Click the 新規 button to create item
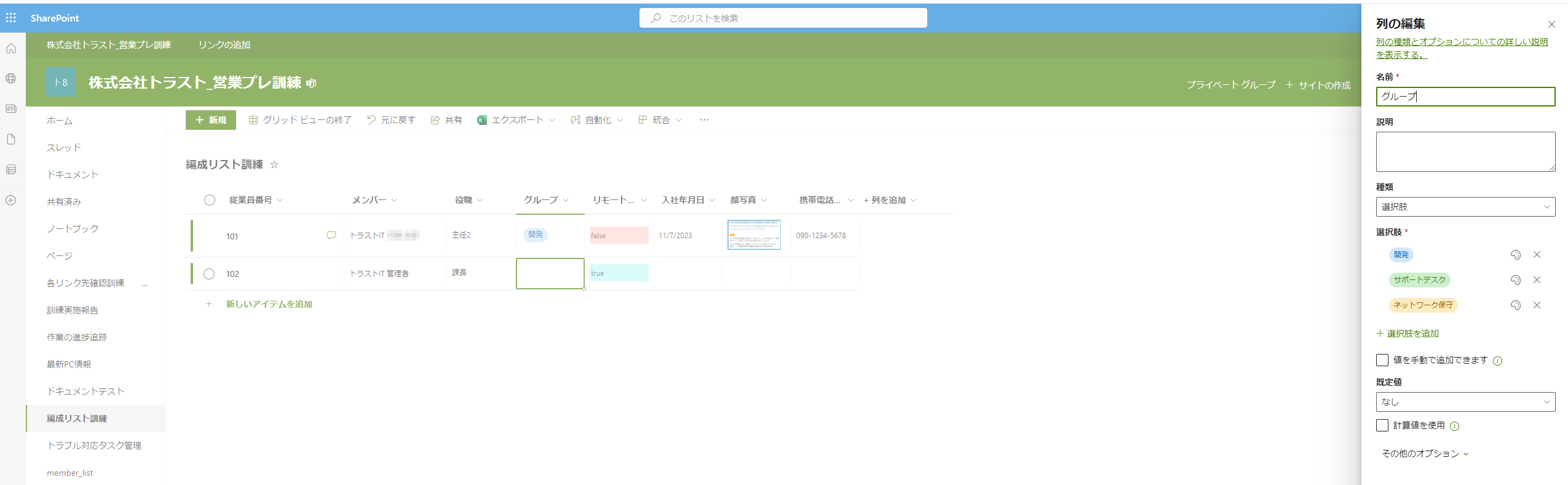This screenshot has width=1568, height=485. 211,120
